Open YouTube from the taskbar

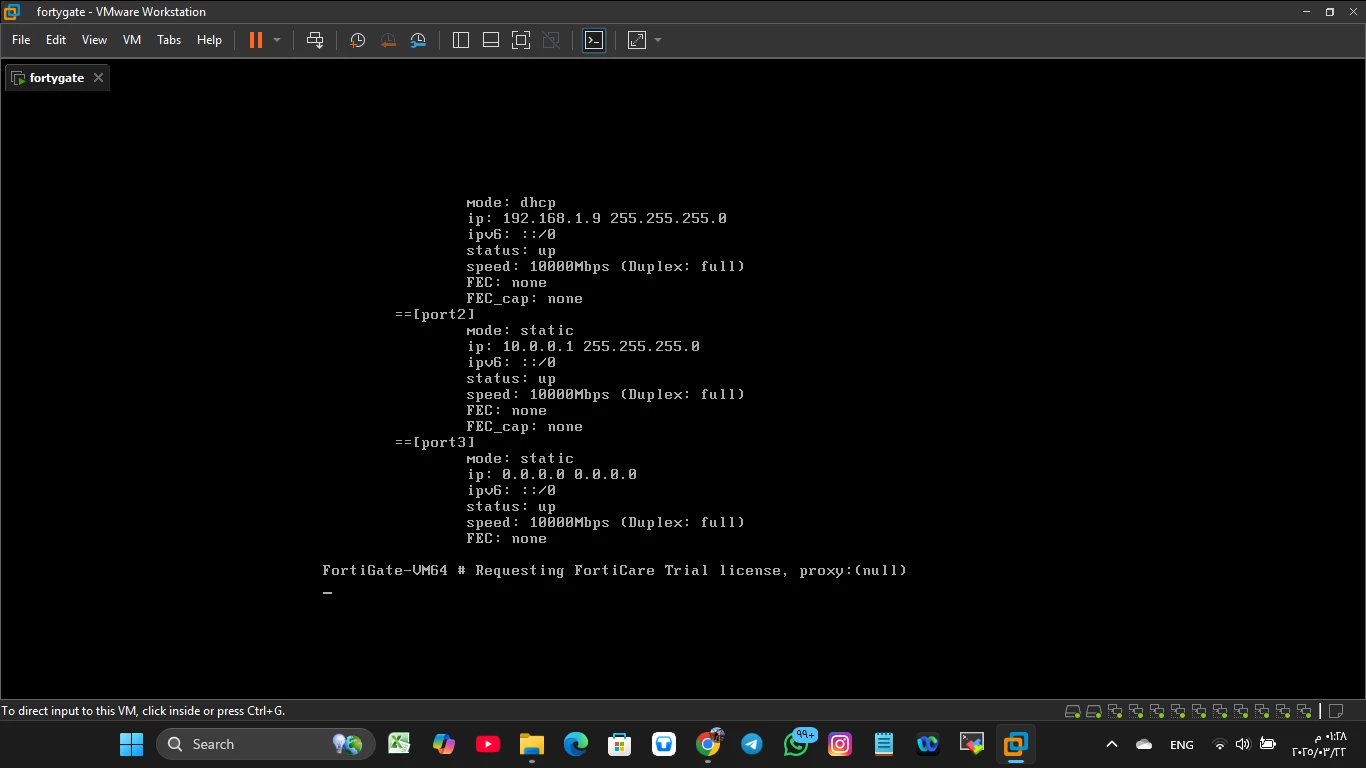click(x=488, y=744)
